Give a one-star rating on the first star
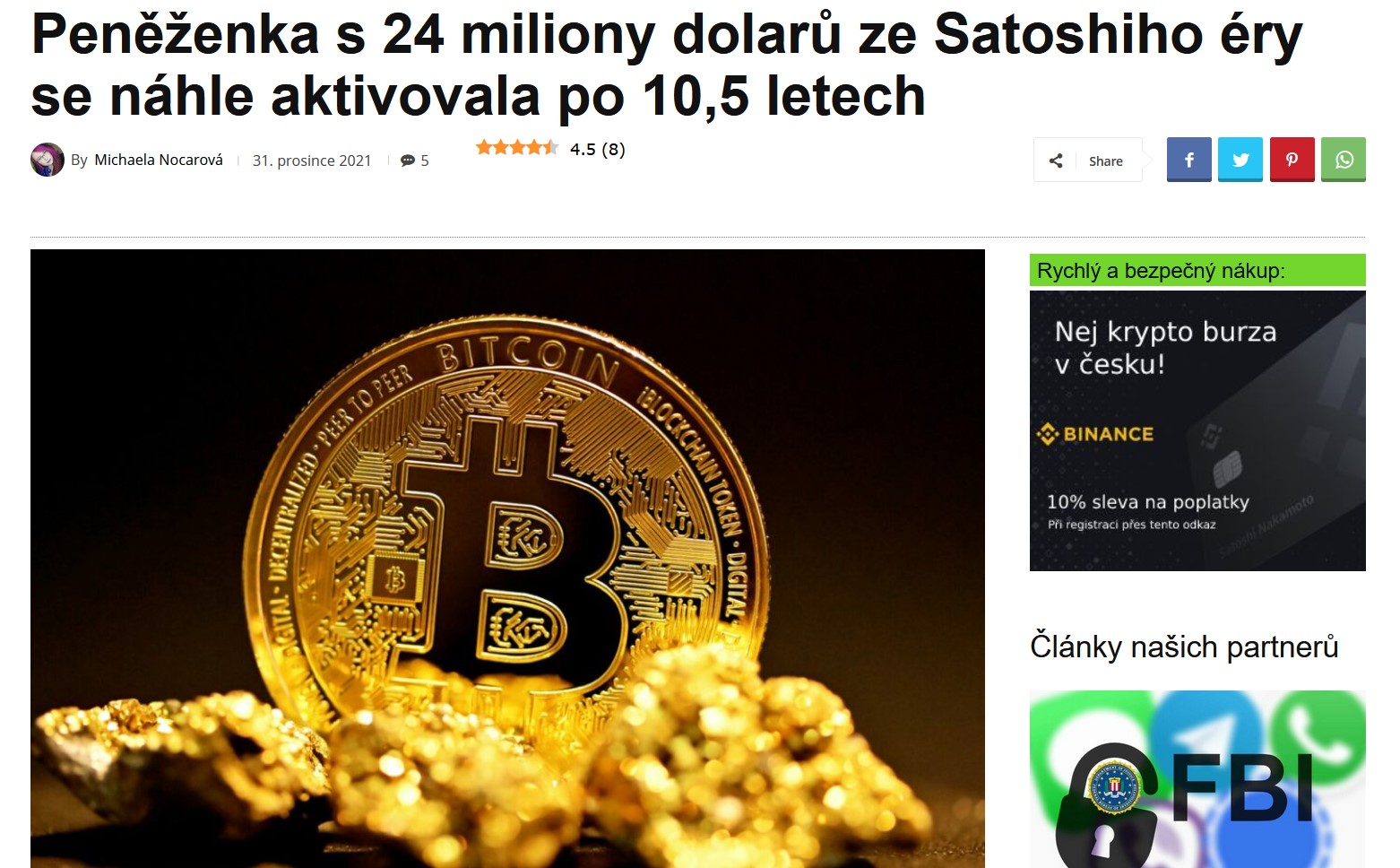The image size is (1400, 868). pos(484,147)
